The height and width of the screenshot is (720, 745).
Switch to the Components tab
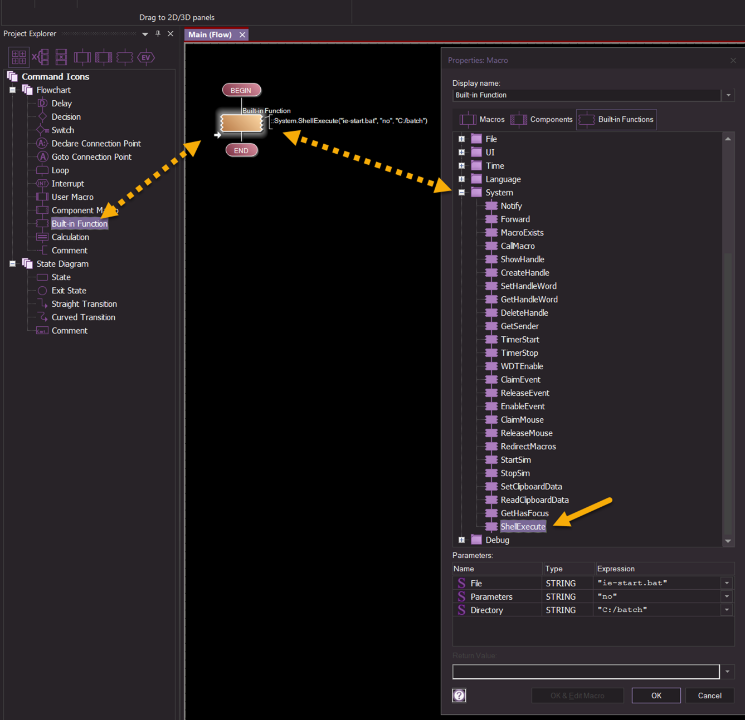click(x=543, y=119)
